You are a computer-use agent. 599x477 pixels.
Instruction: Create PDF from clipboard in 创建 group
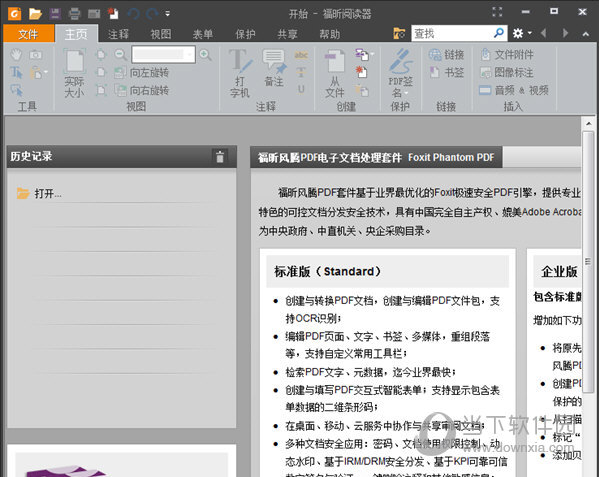pyautogui.click(x=361, y=91)
